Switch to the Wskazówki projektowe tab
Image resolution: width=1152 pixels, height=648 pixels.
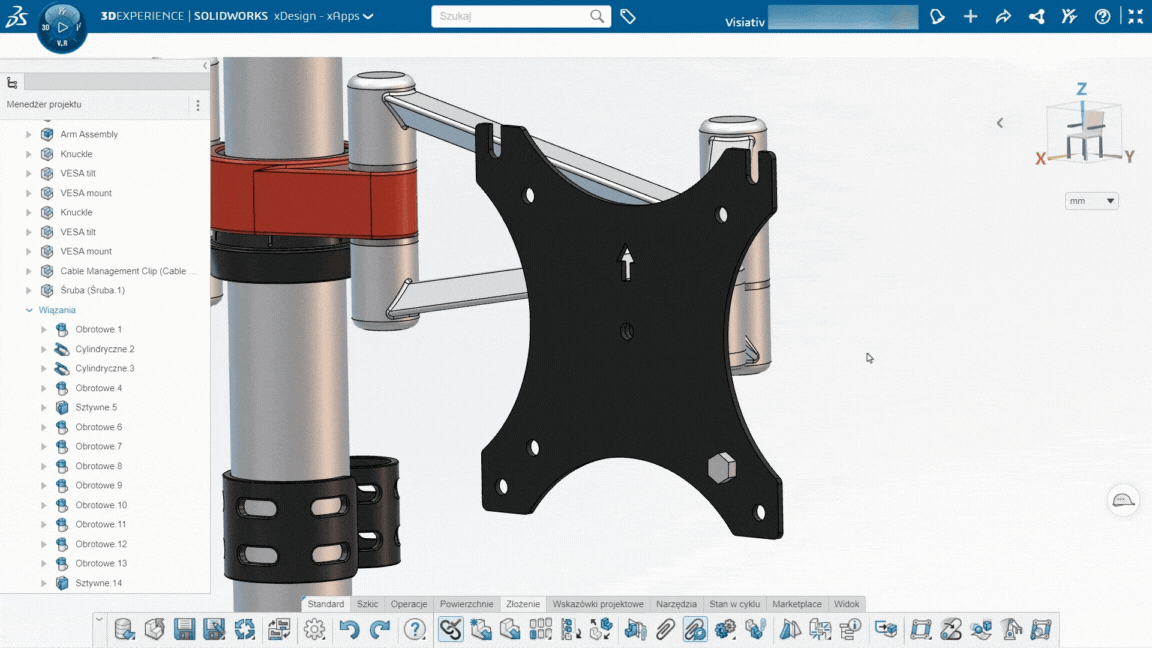(x=598, y=604)
